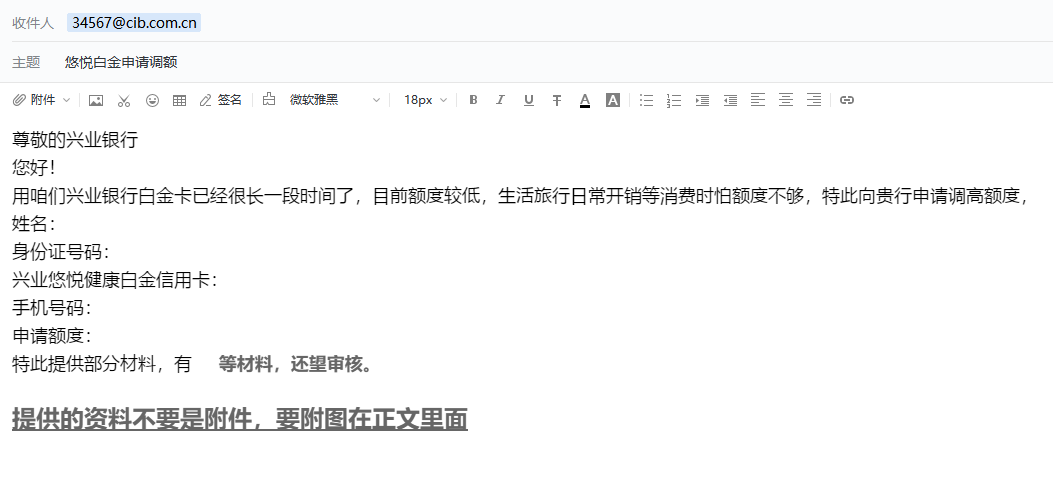Insert a table with the table icon
The image size is (1053, 485).
coord(179,100)
